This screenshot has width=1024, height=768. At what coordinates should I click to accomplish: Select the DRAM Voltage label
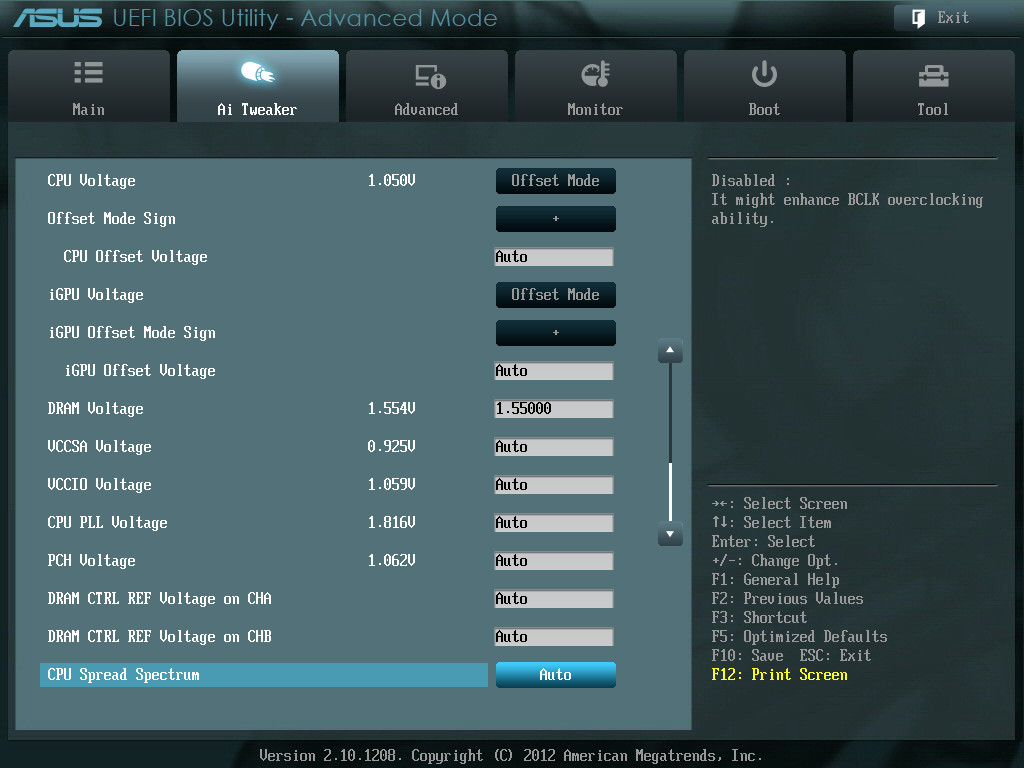[x=95, y=409]
